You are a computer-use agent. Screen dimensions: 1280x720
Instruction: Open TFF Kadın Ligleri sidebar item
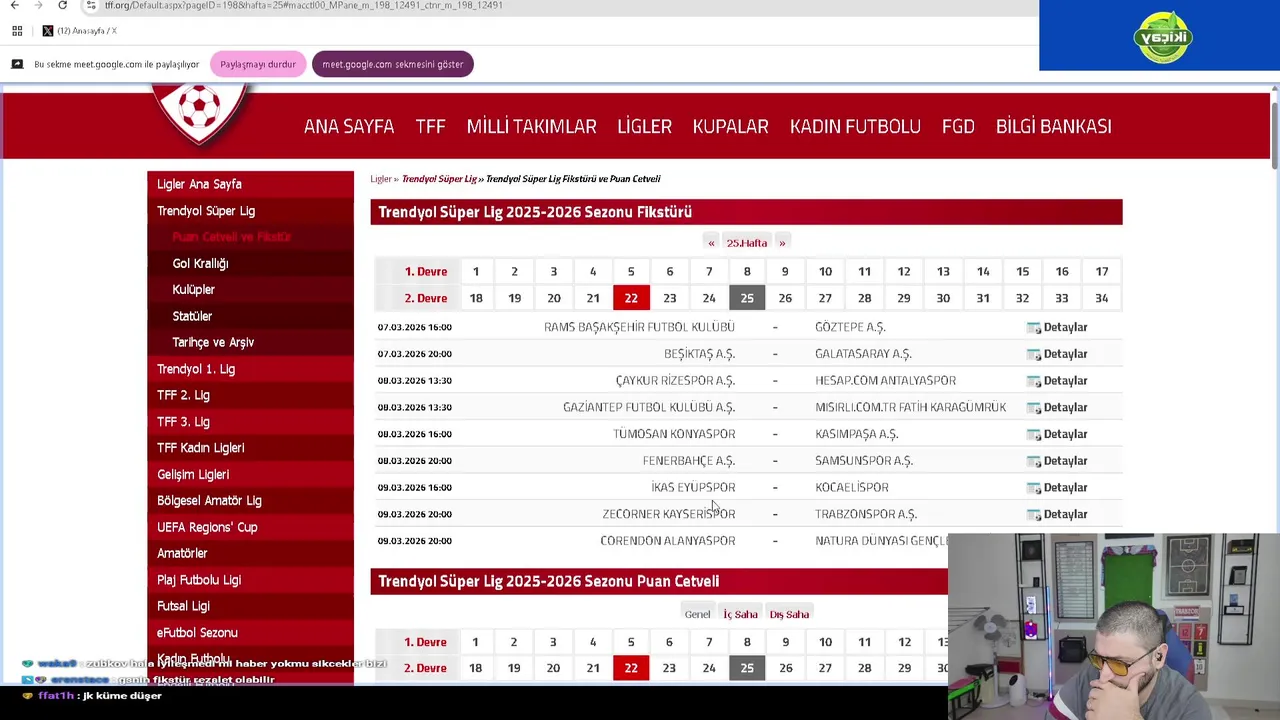point(250,448)
